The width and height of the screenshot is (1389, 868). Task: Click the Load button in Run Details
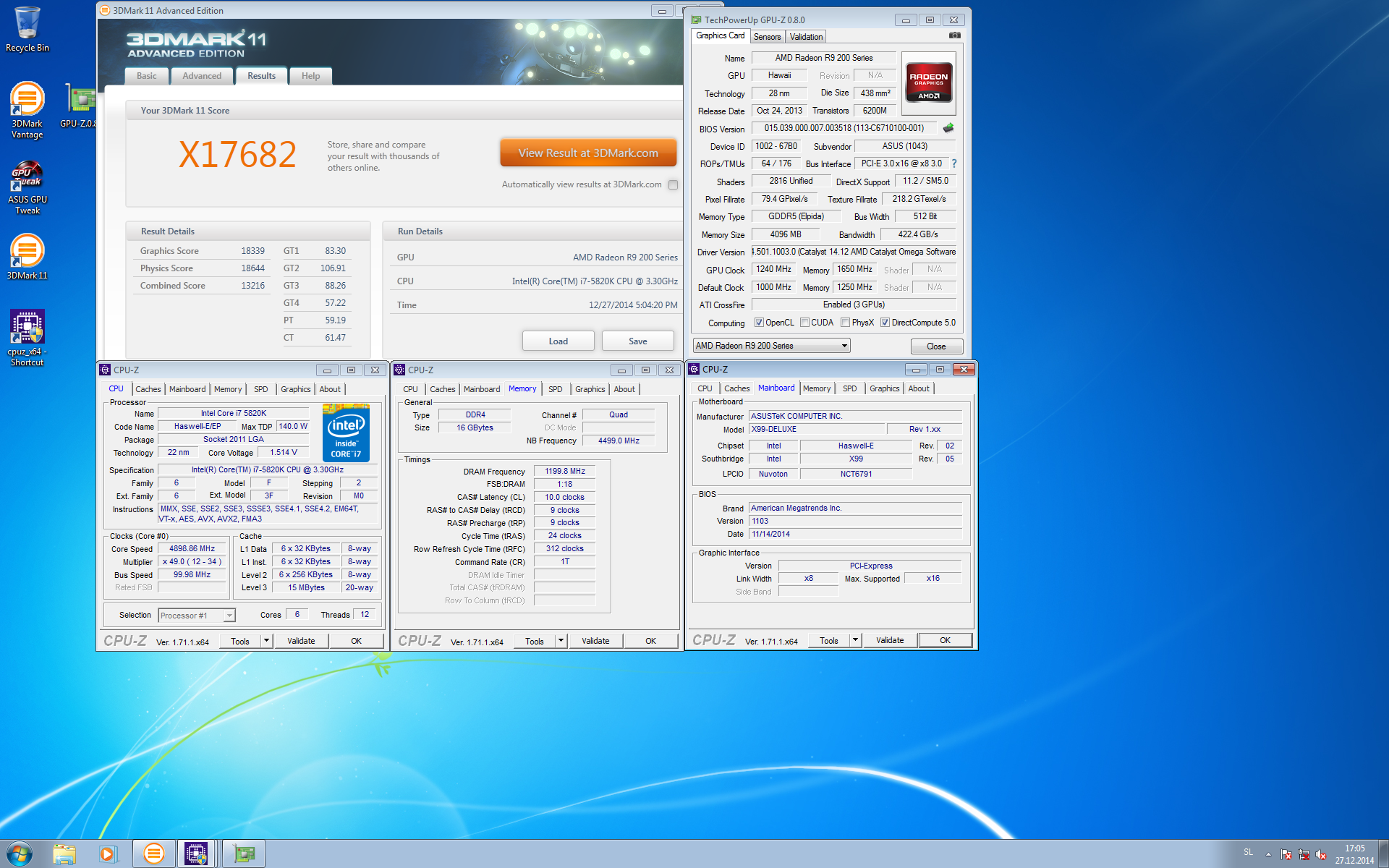click(x=558, y=341)
